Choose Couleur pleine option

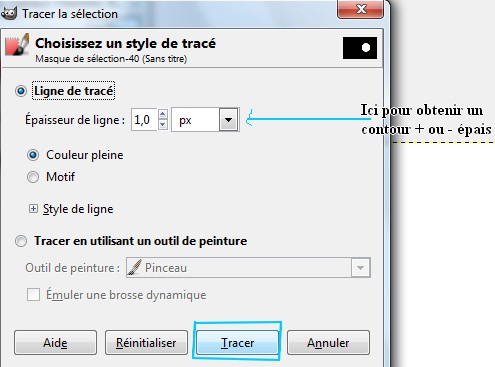33,155
